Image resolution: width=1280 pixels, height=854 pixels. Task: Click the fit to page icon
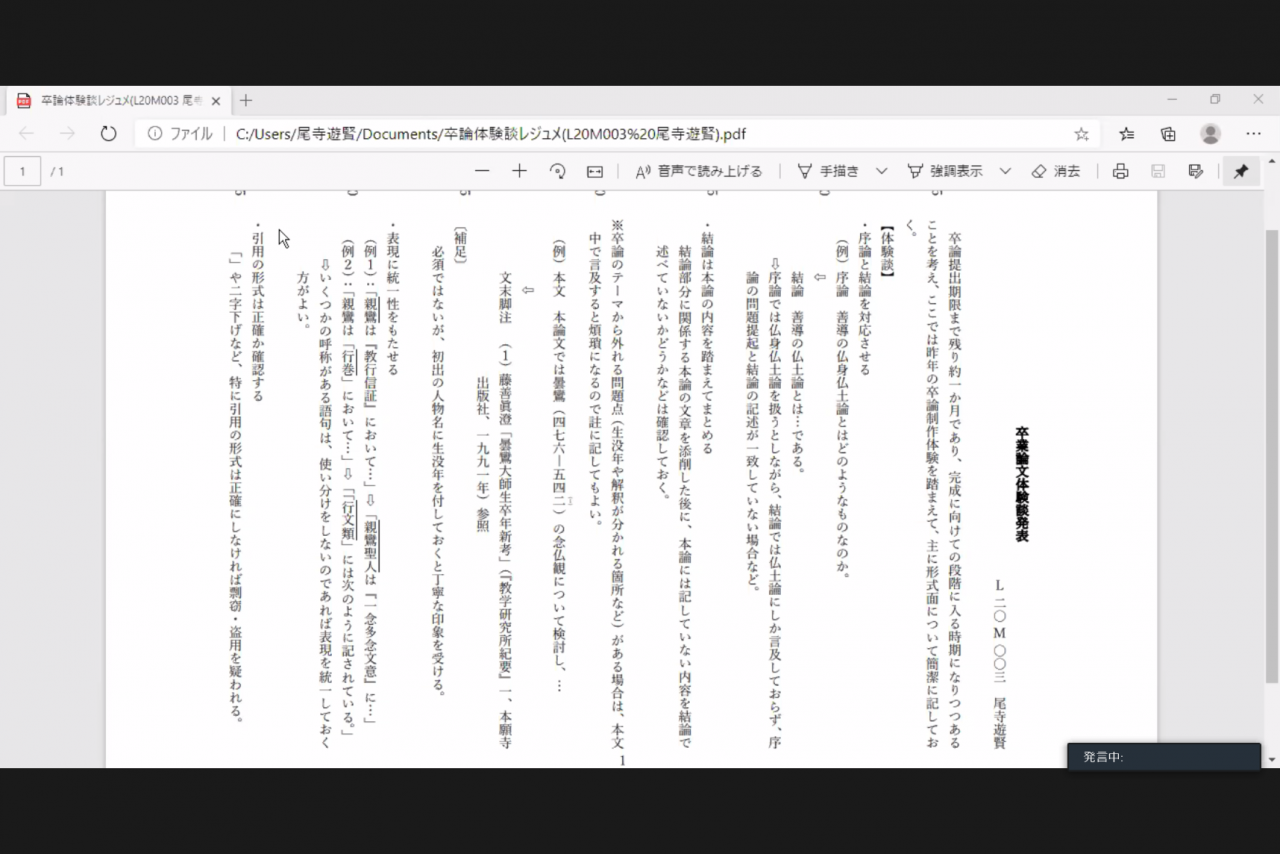coord(595,171)
